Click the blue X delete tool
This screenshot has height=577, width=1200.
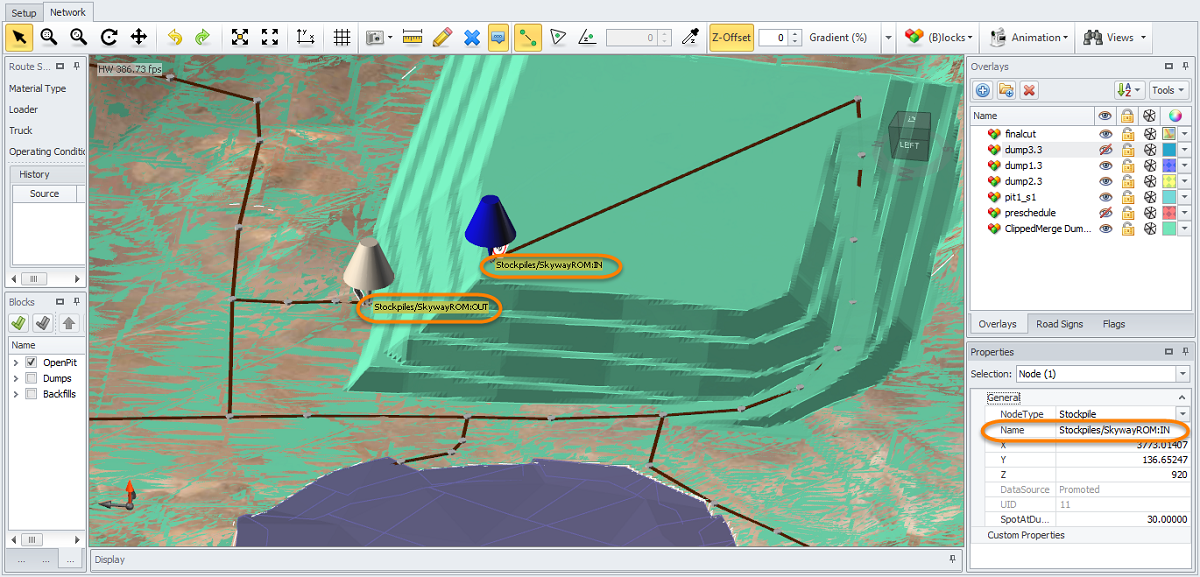click(472, 38)
